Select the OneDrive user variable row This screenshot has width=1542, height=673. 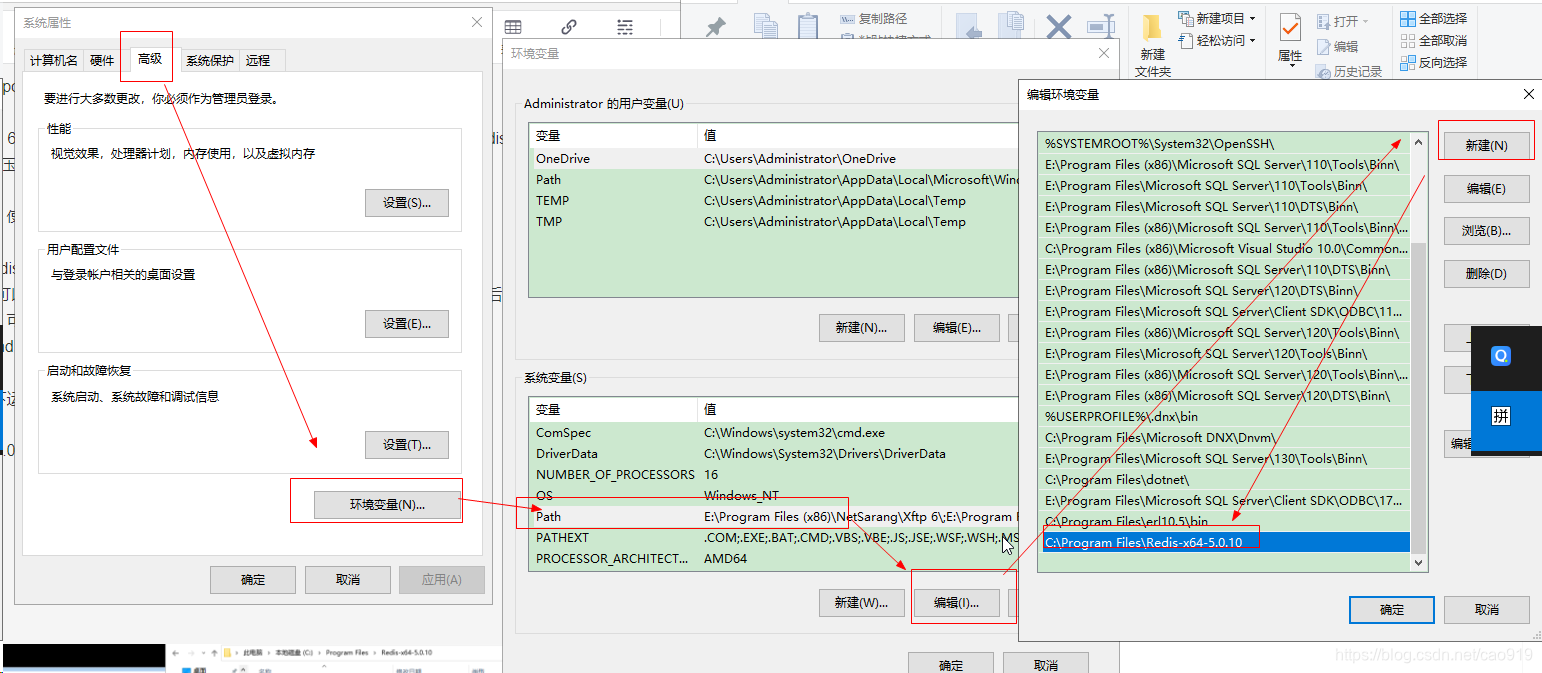pos(775,158)
